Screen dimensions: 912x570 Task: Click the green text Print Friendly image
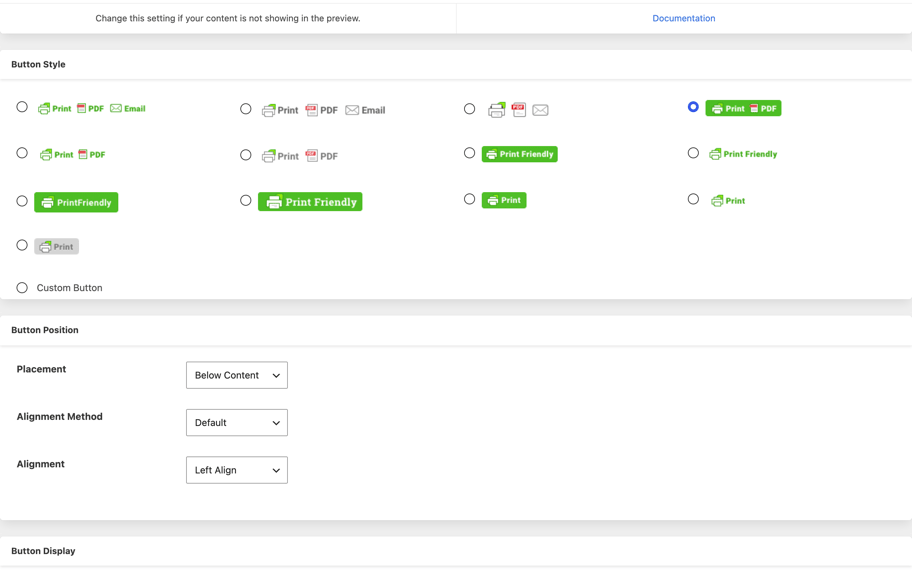pyautogui.click(x=743, y=154)
